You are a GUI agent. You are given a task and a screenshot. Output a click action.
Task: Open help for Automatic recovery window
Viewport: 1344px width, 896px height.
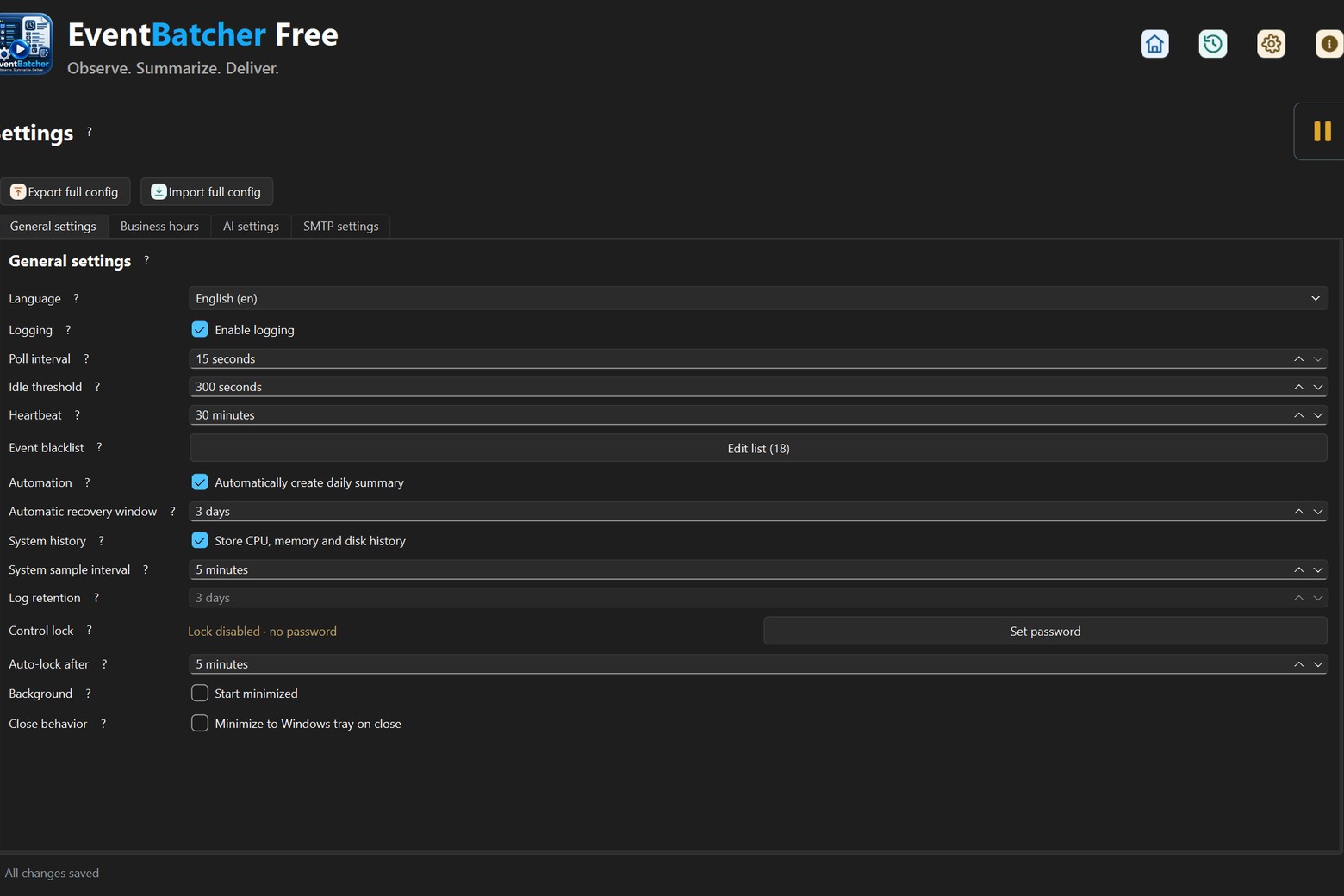[x=172, y=512]
